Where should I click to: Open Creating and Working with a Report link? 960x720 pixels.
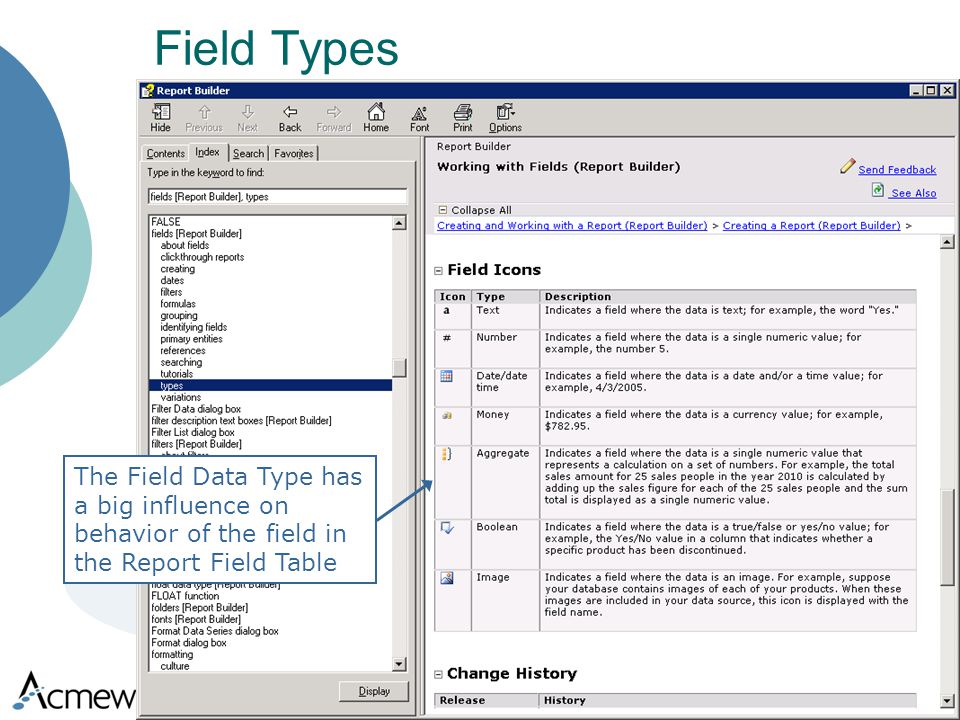coord(572,225)
